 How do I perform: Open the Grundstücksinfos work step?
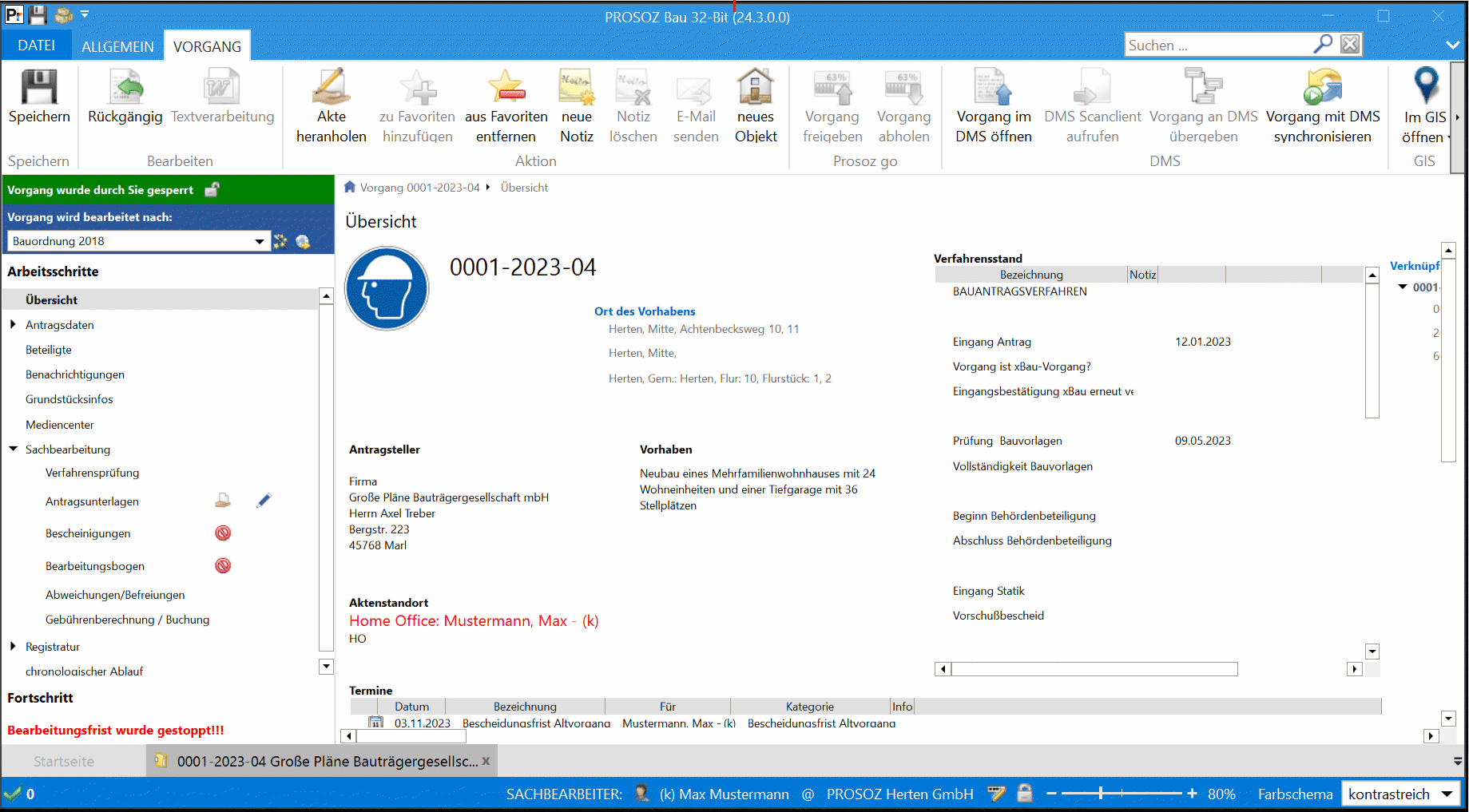point(69,399)
